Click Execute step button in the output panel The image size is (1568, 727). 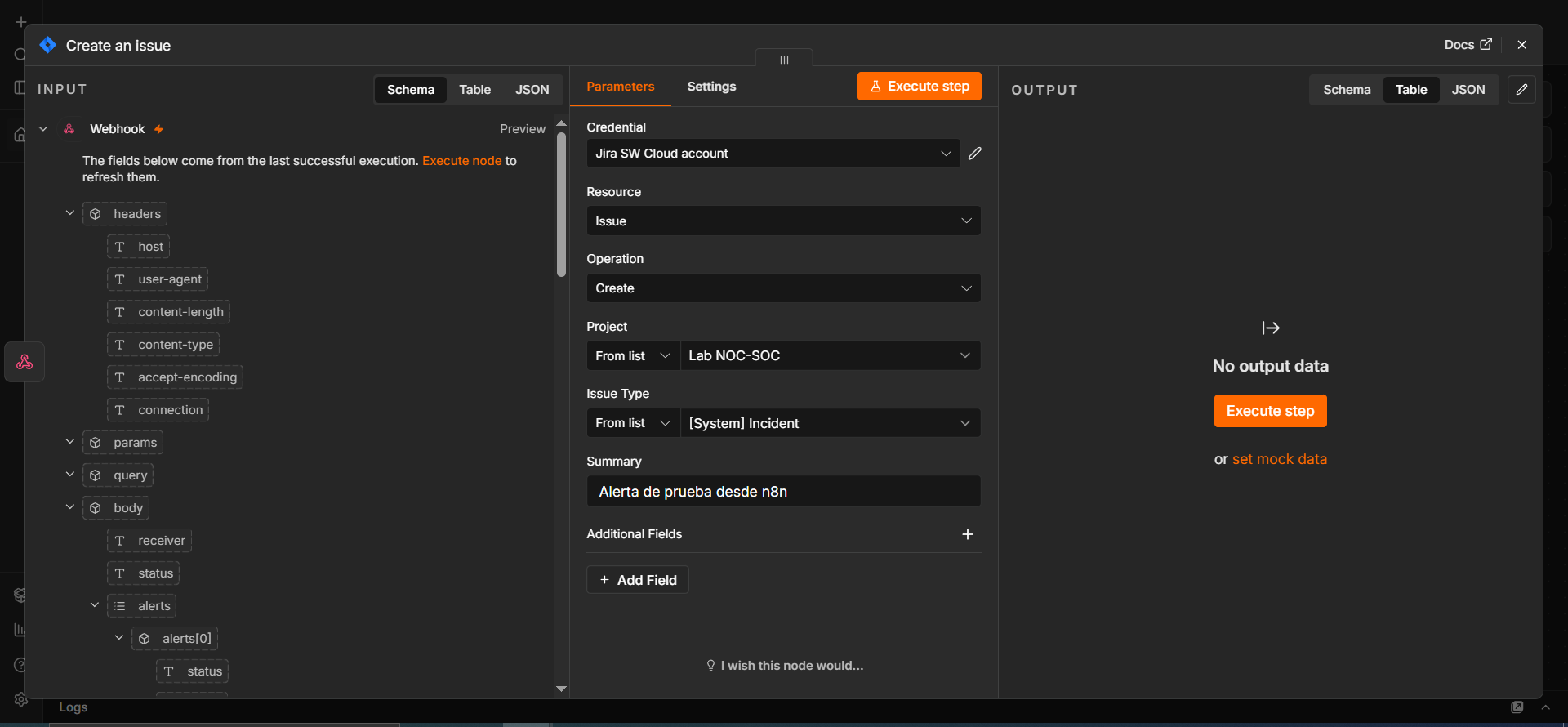(1270, 411)
